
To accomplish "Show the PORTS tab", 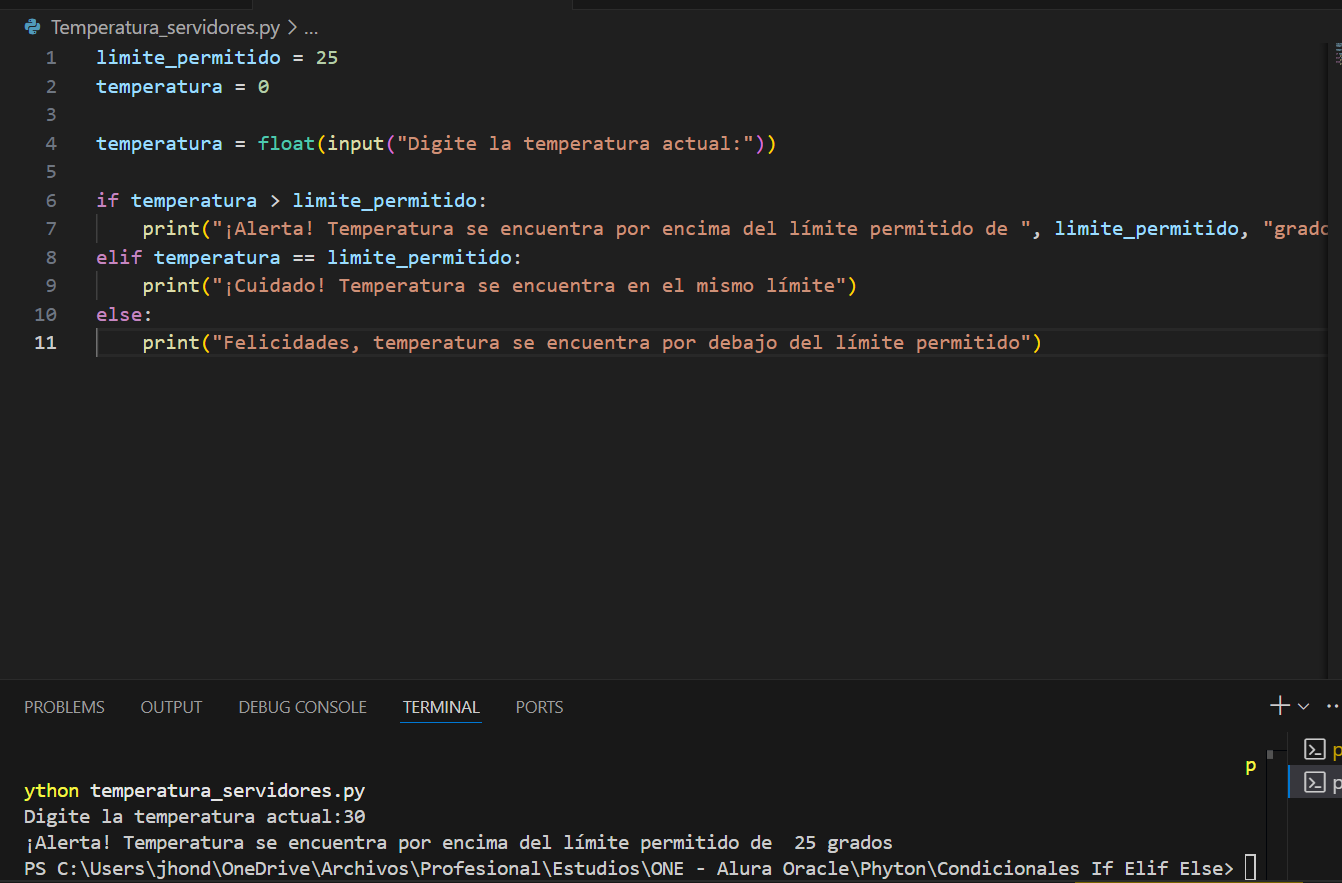I will pyautogui.click(x=539, y=707).
